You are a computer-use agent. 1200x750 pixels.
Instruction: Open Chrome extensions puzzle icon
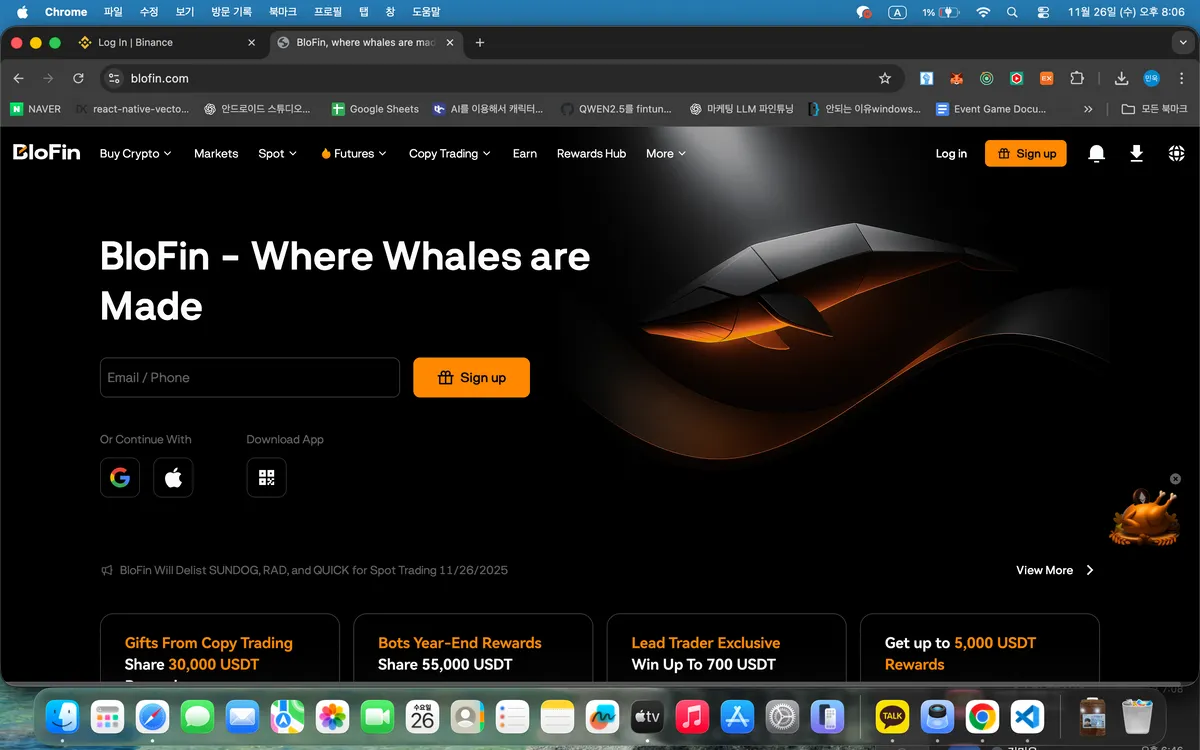tap(1077, 78)
